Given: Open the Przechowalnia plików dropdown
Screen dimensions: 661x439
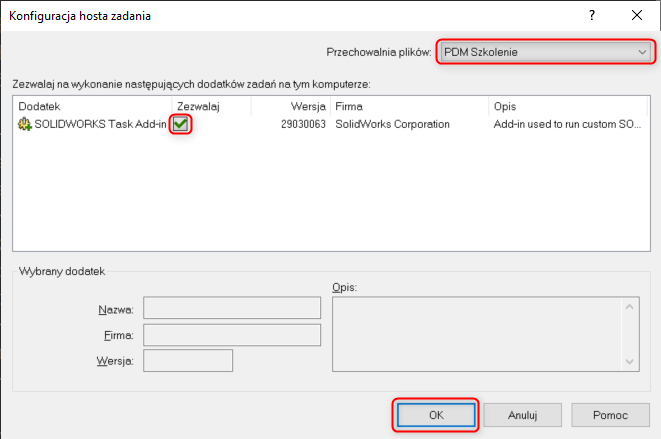Looking at the screenshot, I should pos(545,51).
